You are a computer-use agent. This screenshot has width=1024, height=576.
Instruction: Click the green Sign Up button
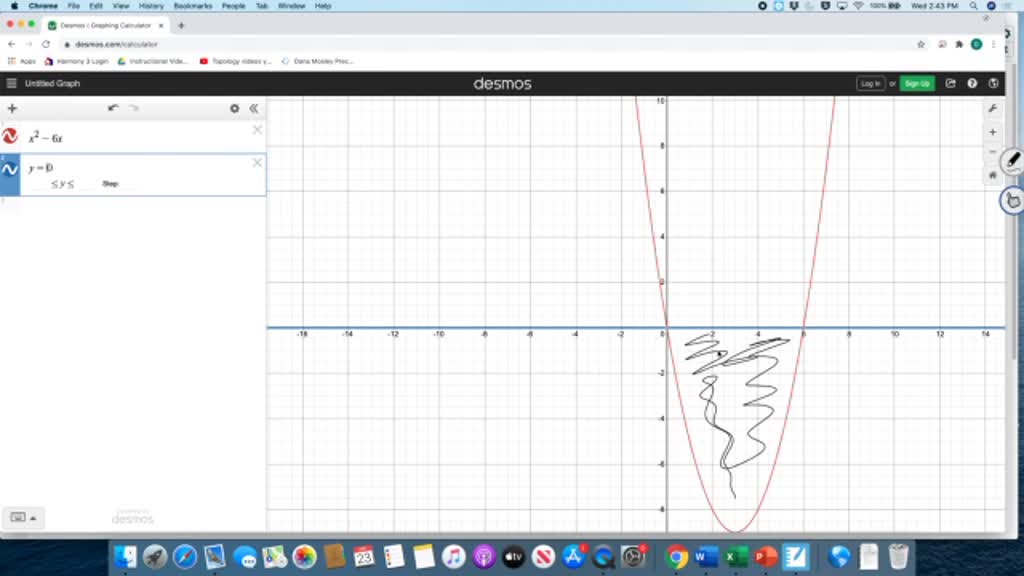tap(917, 84)
